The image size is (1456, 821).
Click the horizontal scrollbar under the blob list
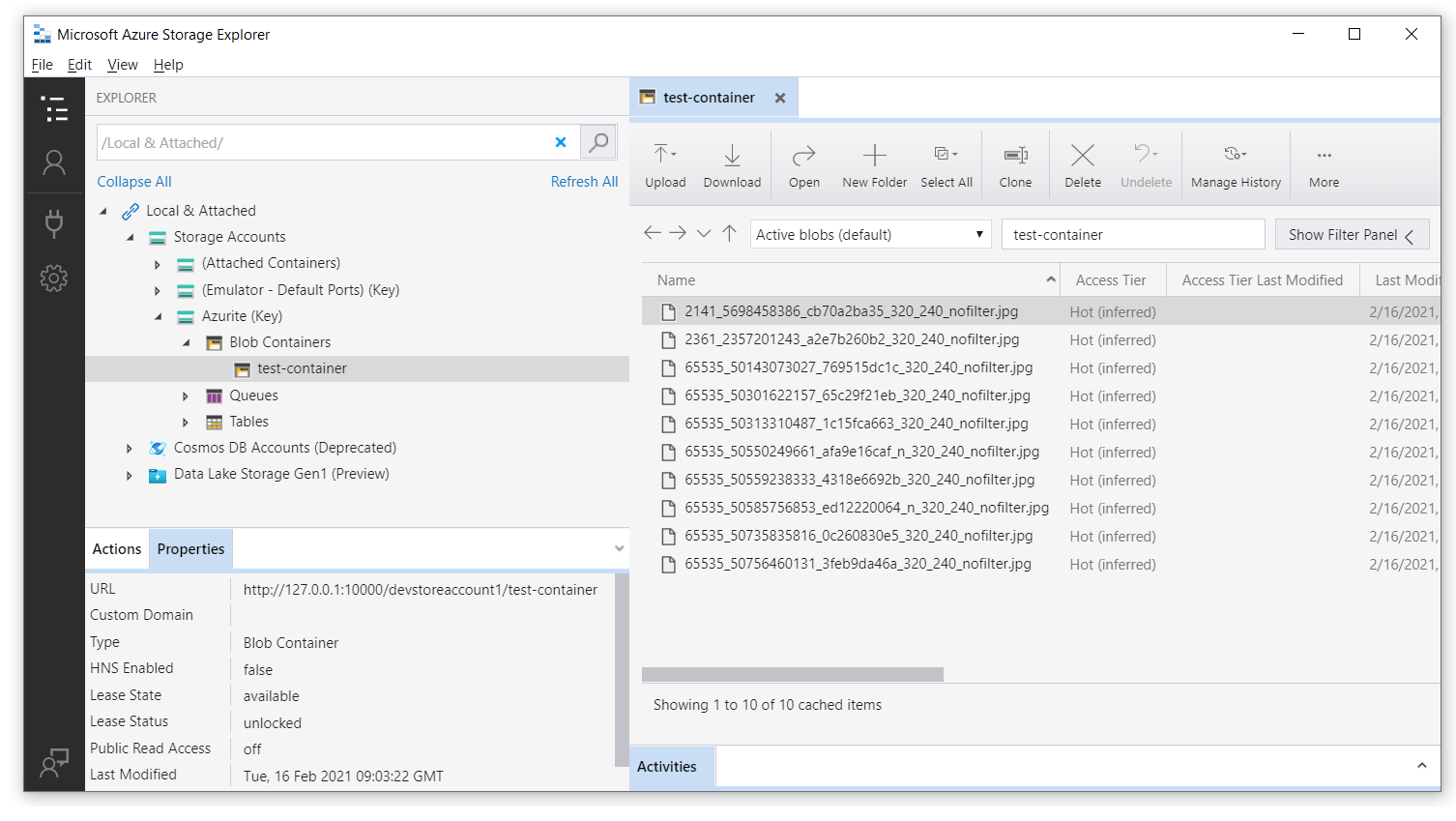pyautogui.click(x=792, y=674)
